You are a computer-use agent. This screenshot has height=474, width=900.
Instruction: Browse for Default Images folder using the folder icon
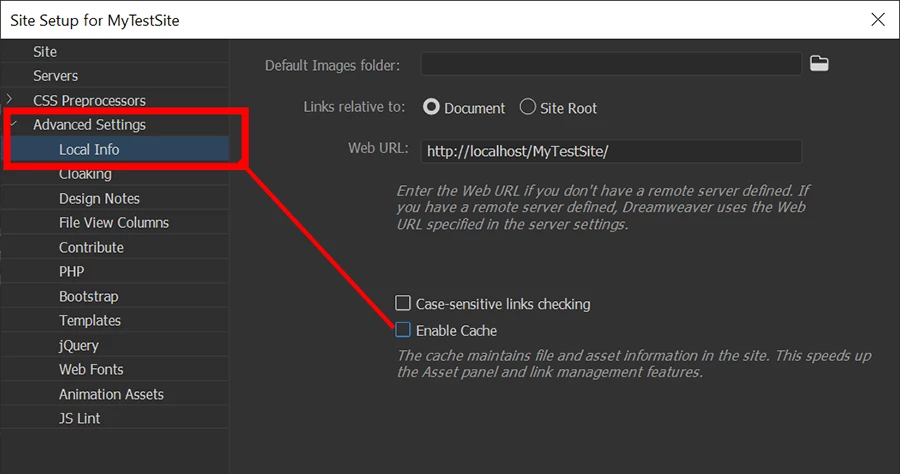point(819,63)
